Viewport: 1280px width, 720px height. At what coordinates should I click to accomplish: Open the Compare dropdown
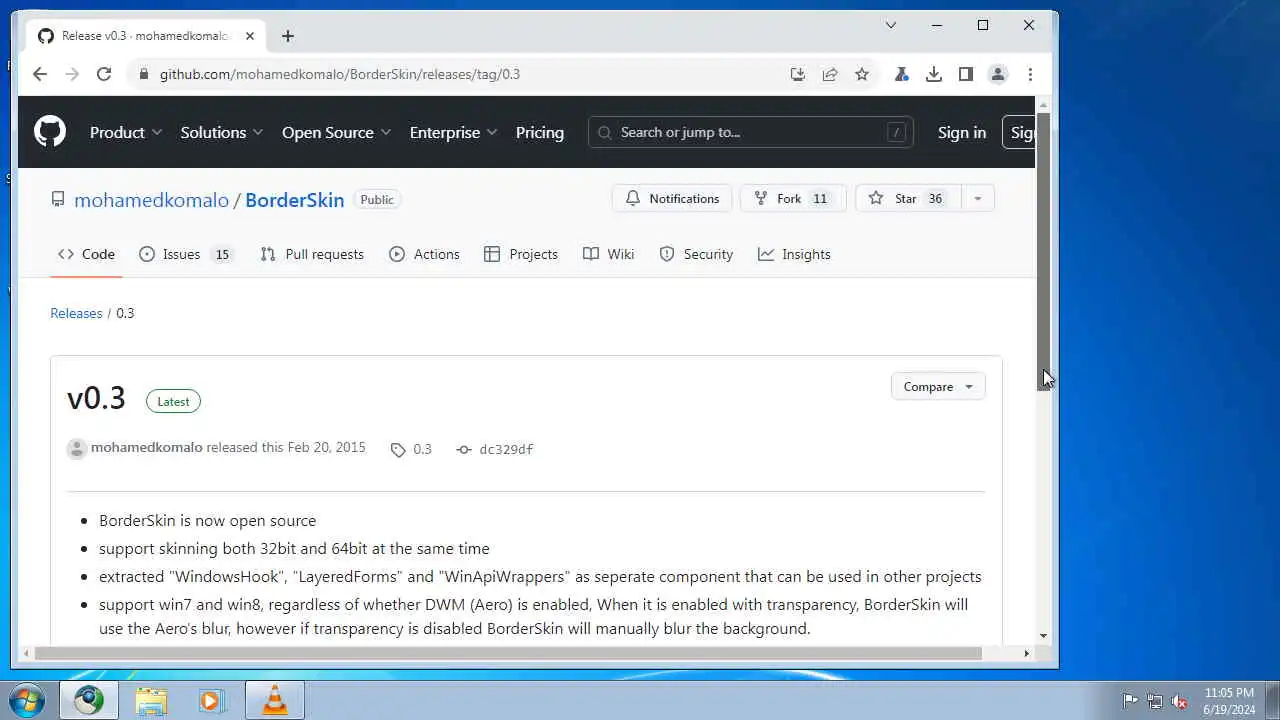click(x=938, y=386)
